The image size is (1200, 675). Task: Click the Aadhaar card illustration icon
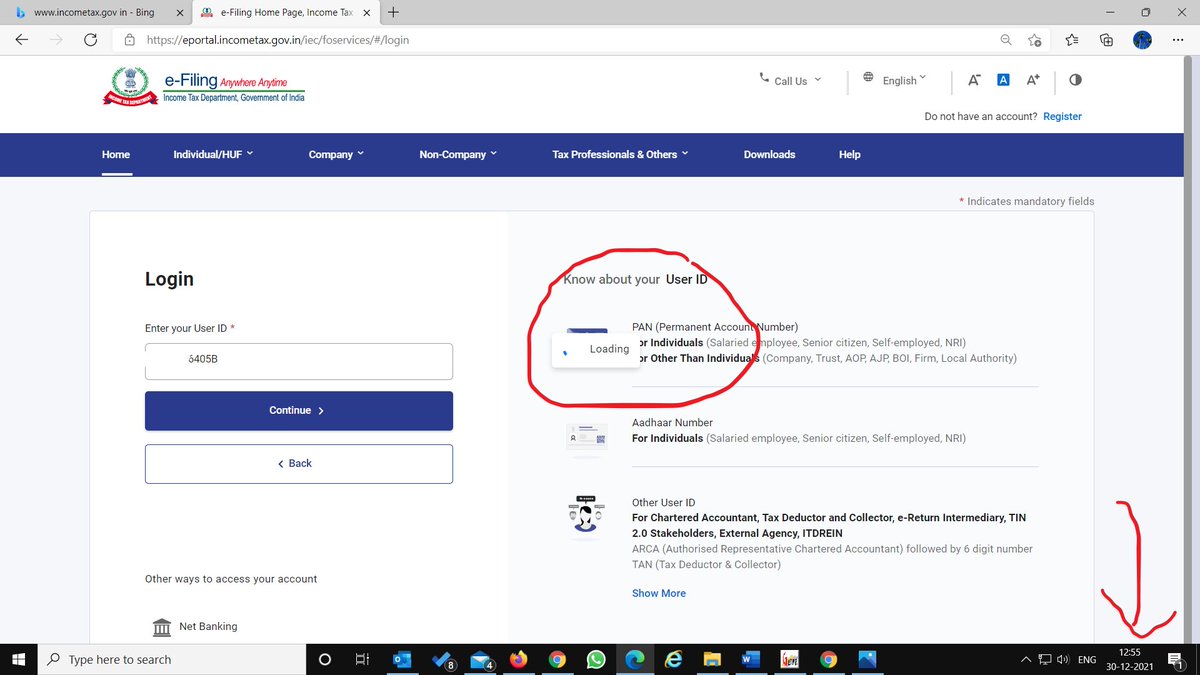pos(587,438)
